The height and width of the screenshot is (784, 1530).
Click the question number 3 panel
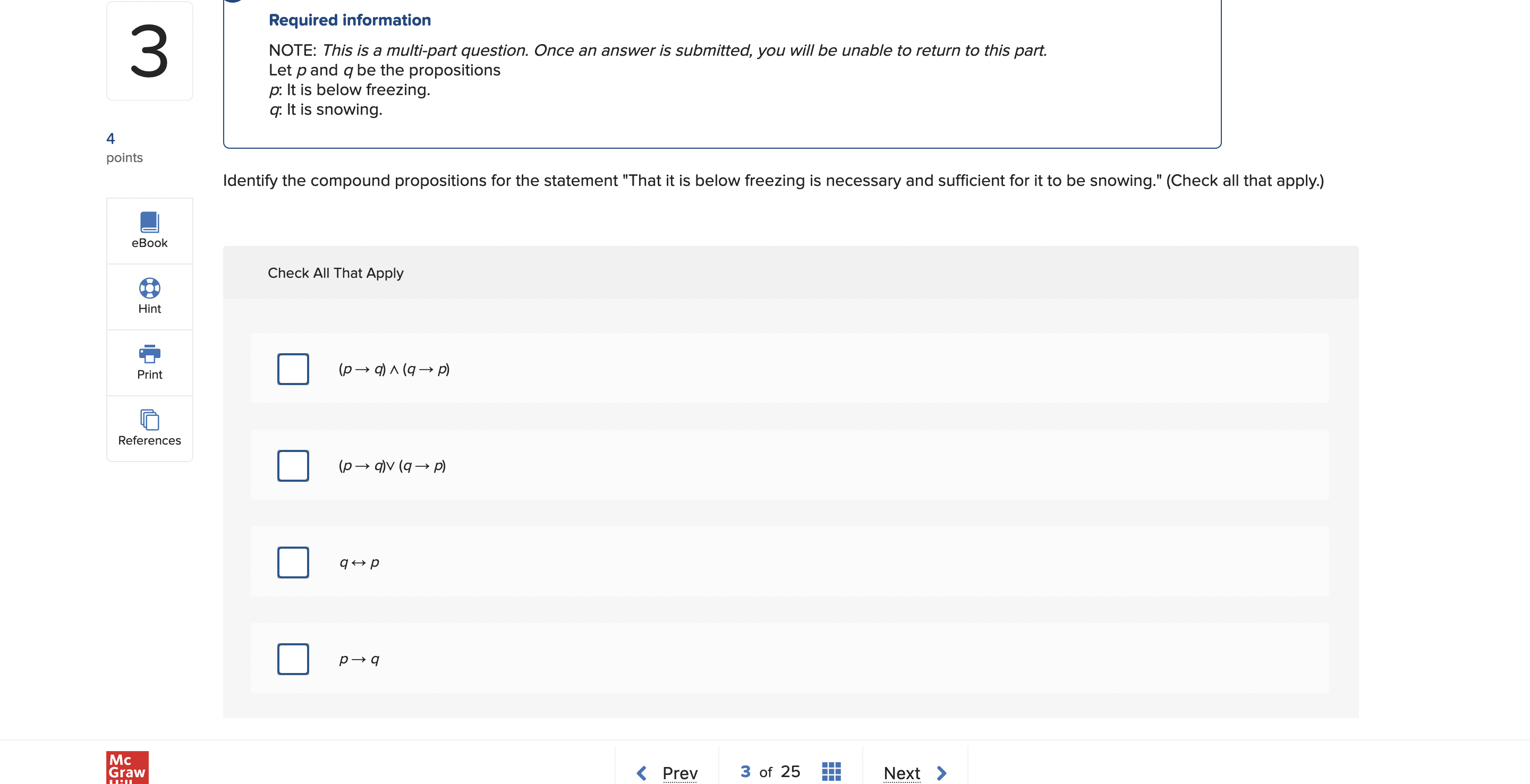(149, 50)
